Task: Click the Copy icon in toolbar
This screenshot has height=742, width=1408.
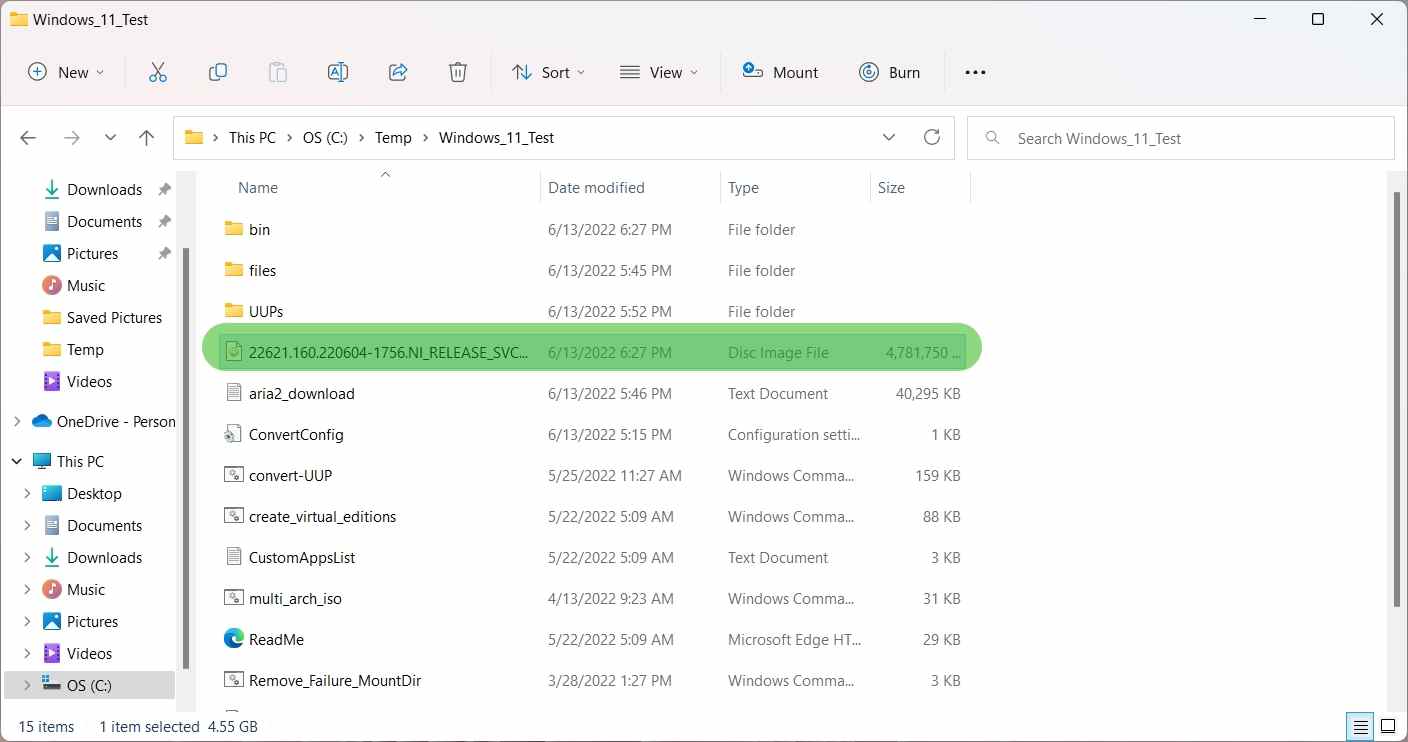Action: [217, 72]
